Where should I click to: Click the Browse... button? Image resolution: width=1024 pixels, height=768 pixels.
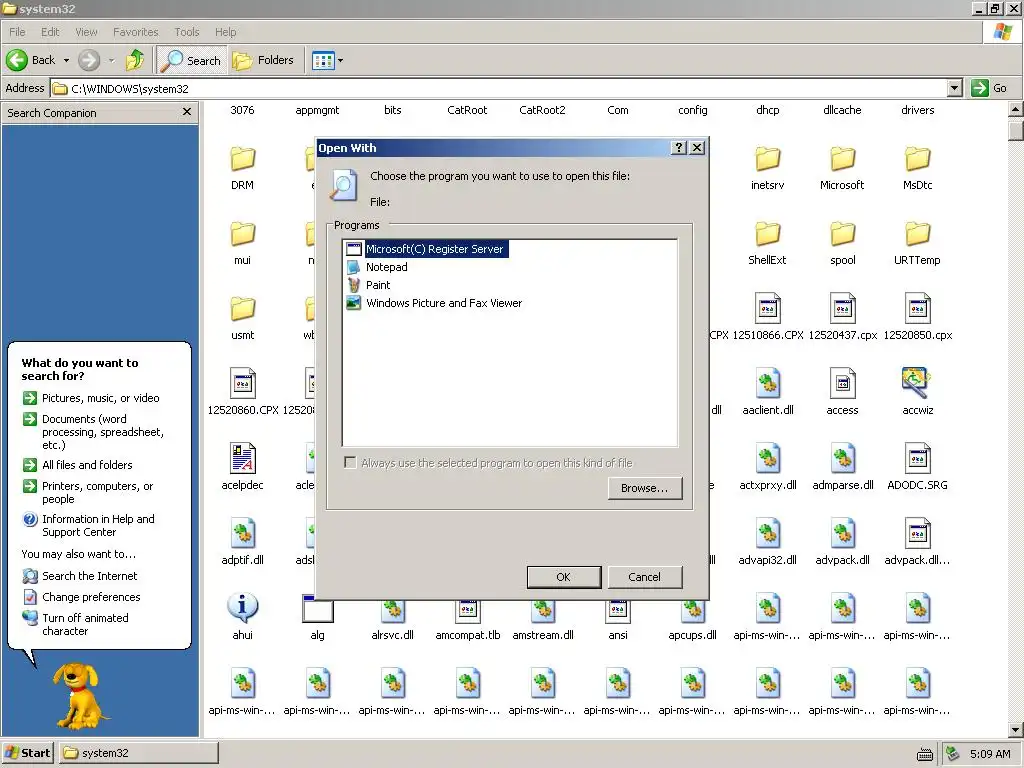click(645, 488)
